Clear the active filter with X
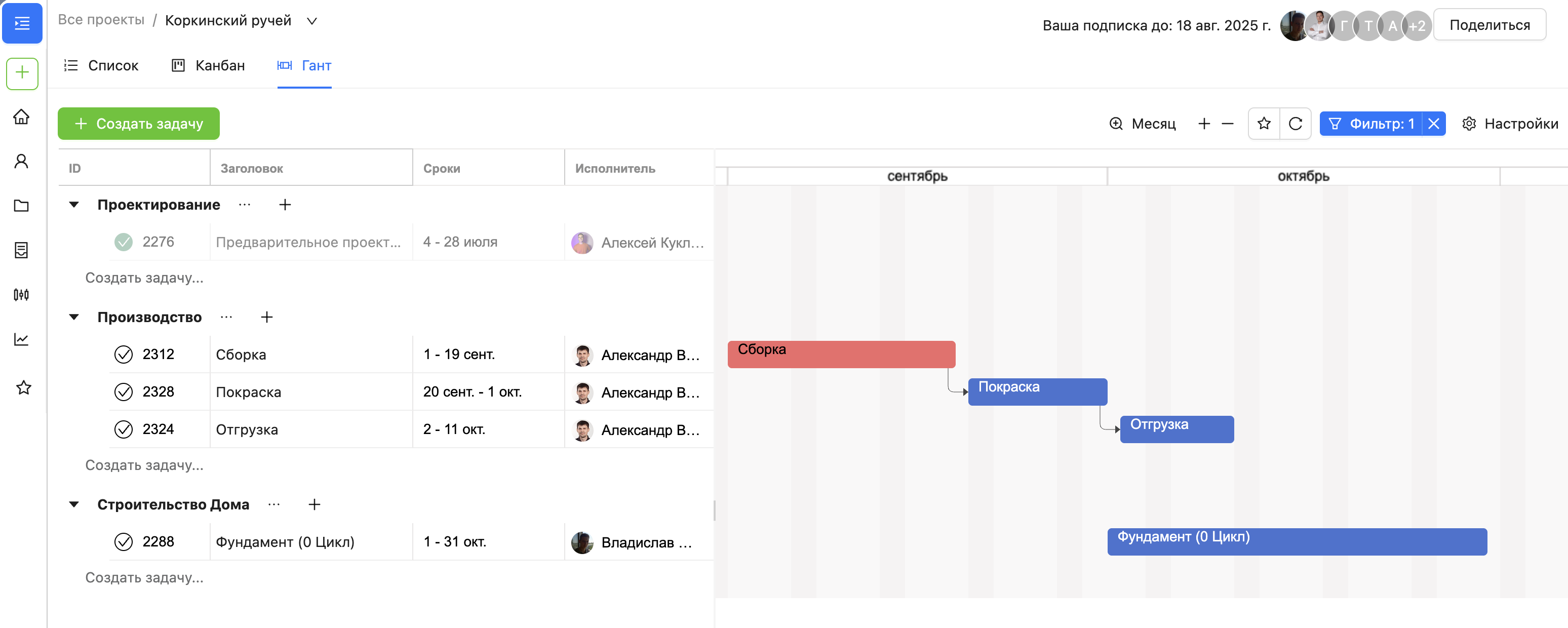 [1433, 124]
